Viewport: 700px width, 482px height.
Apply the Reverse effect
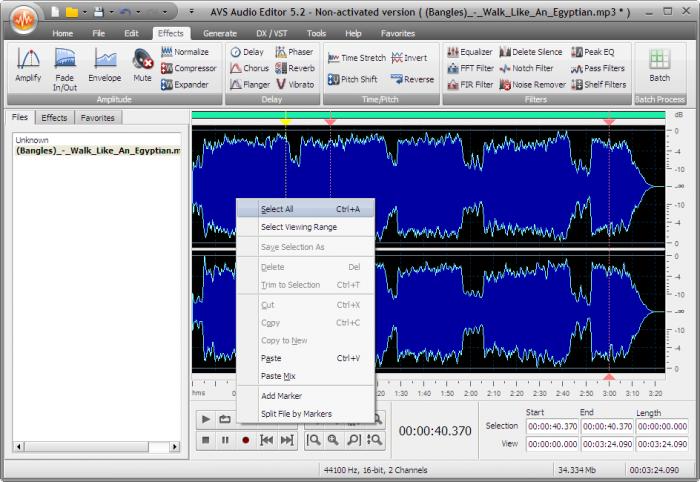point(412,79)
